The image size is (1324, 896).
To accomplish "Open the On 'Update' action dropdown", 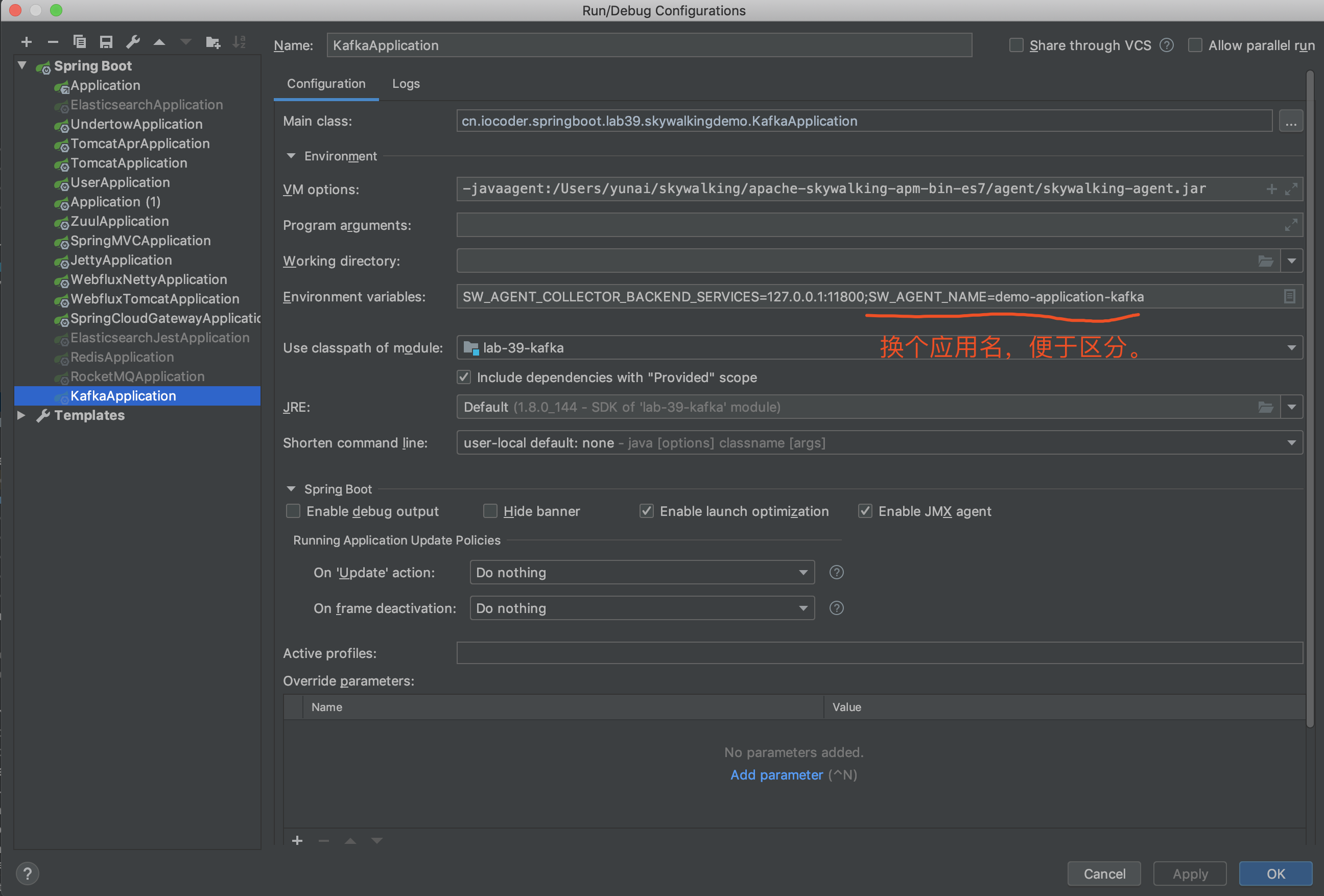I will tap(642, 573).
